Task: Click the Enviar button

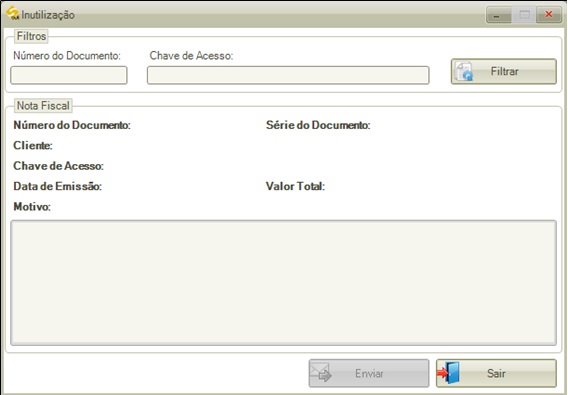Action: pos(369,373)
